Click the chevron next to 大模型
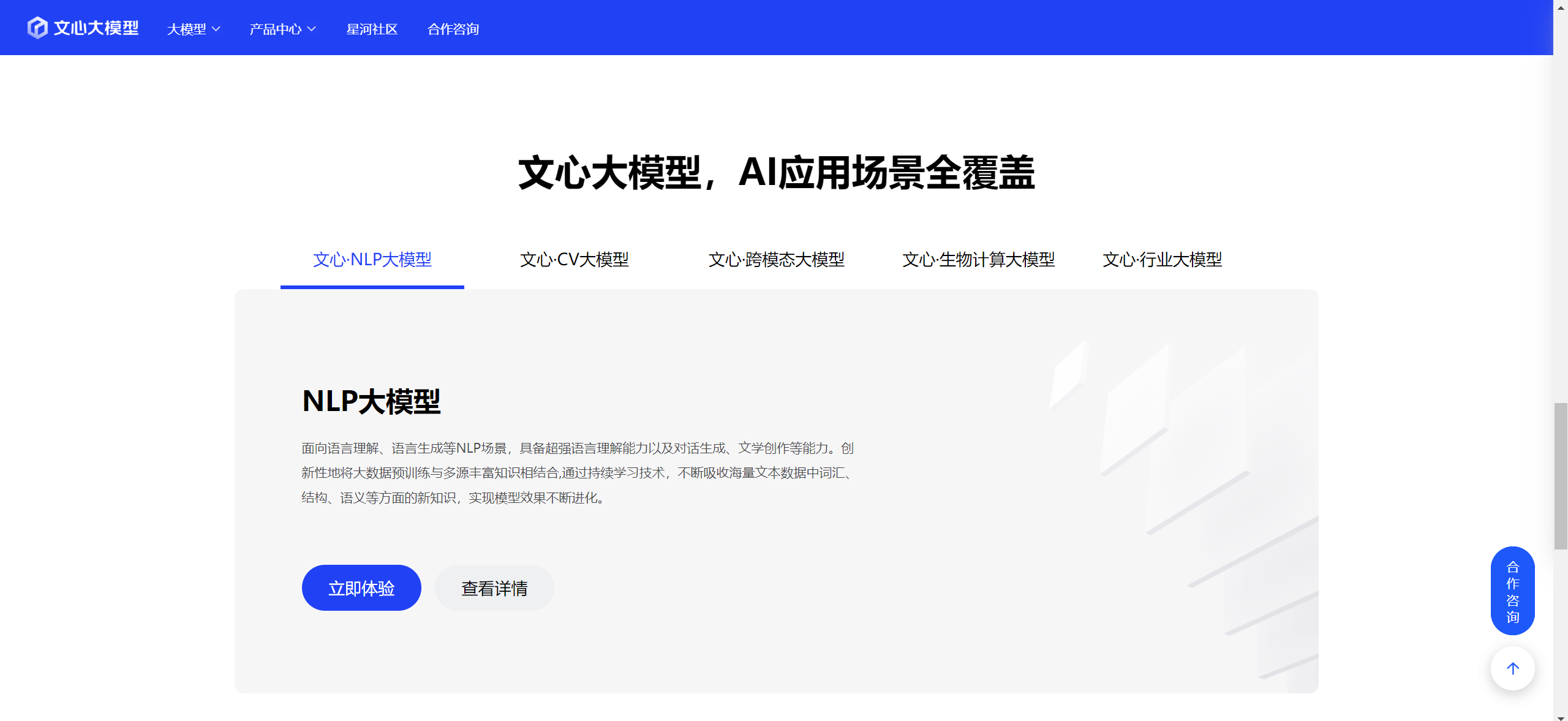Image resolution: width=1568 pixels, height=721 pixels. point(216,29)
